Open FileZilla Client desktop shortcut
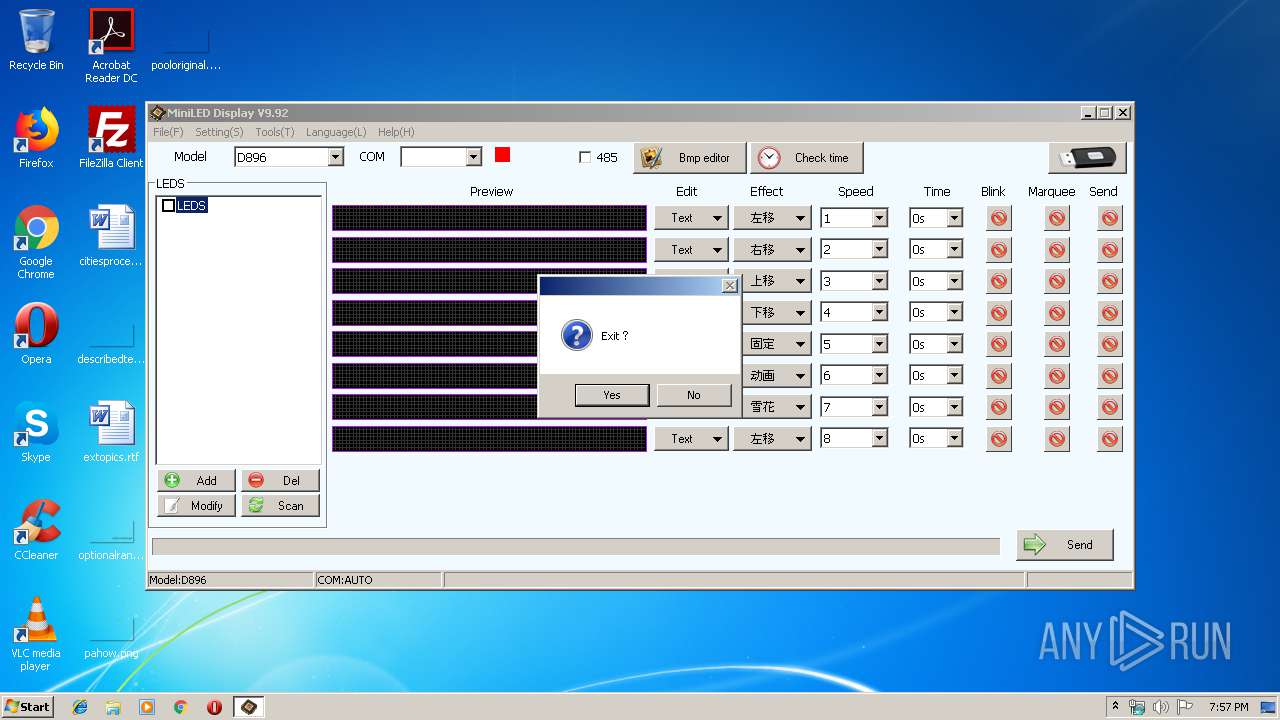1280x720 pixels. pyautogui.click(x=111, y=138)
